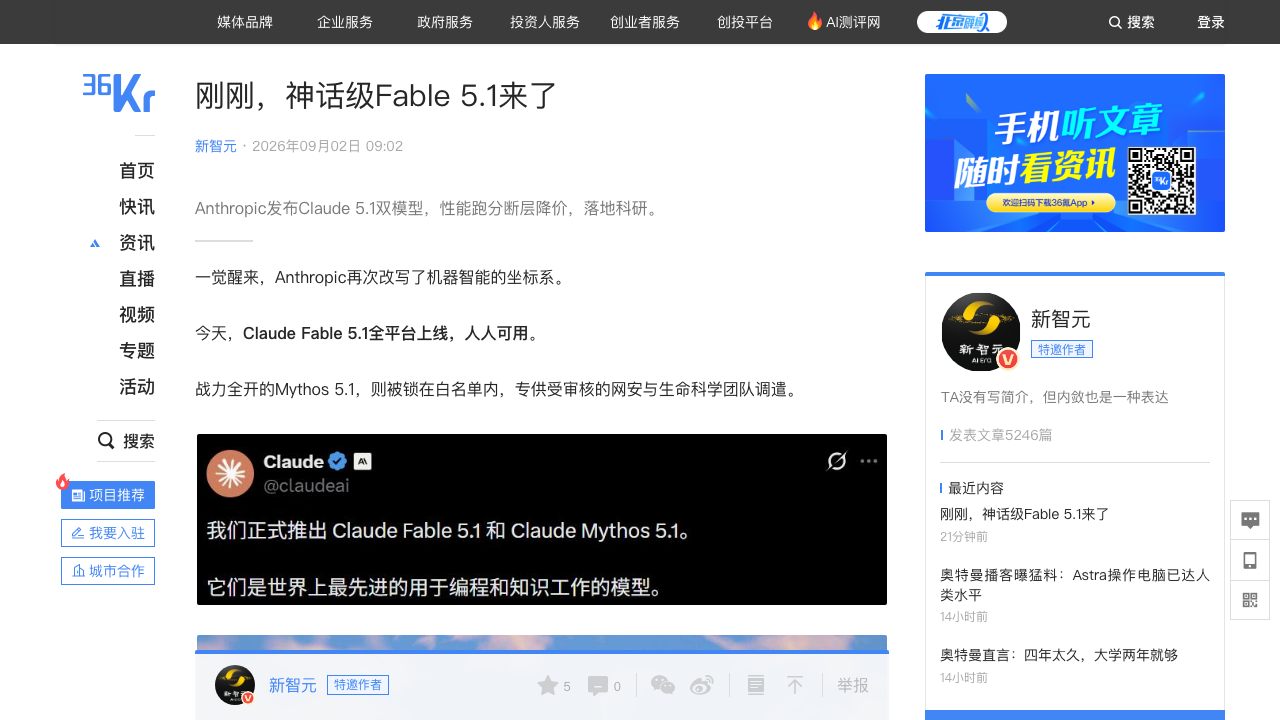This screenshot has height=720, width=1280.
Task: Open the floating mobile app icon
Action: tap(1250, 560)
